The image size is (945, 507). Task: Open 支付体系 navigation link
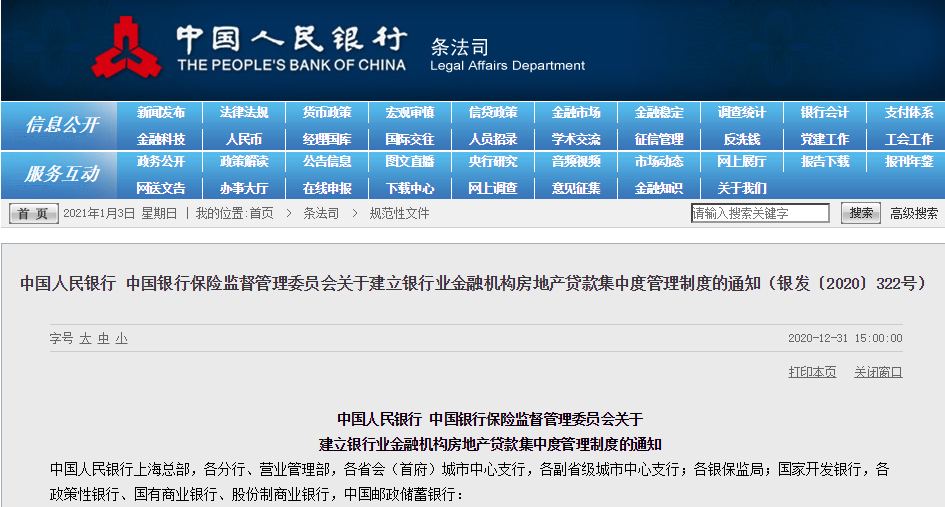[x=909, y=113]
